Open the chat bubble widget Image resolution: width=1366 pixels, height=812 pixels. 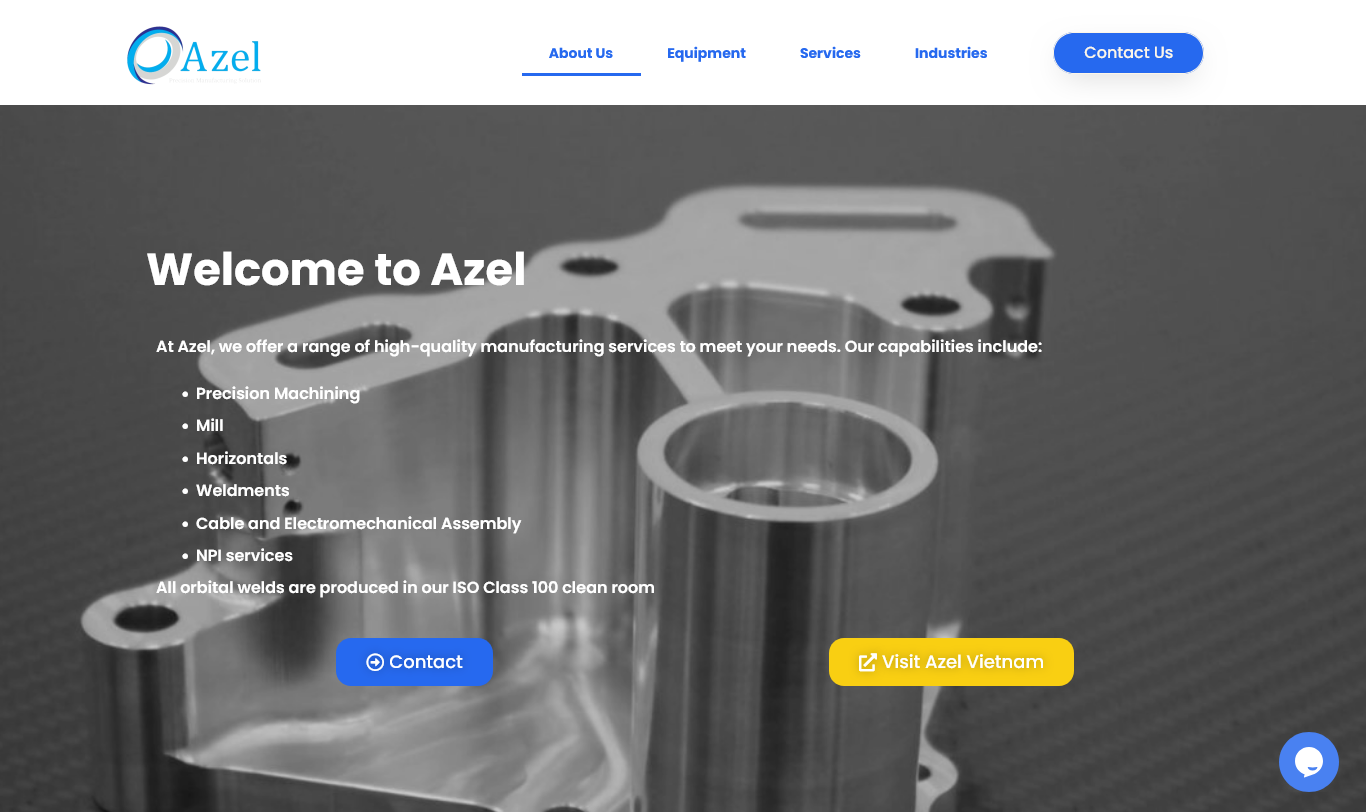click(x=1309, y=762)
